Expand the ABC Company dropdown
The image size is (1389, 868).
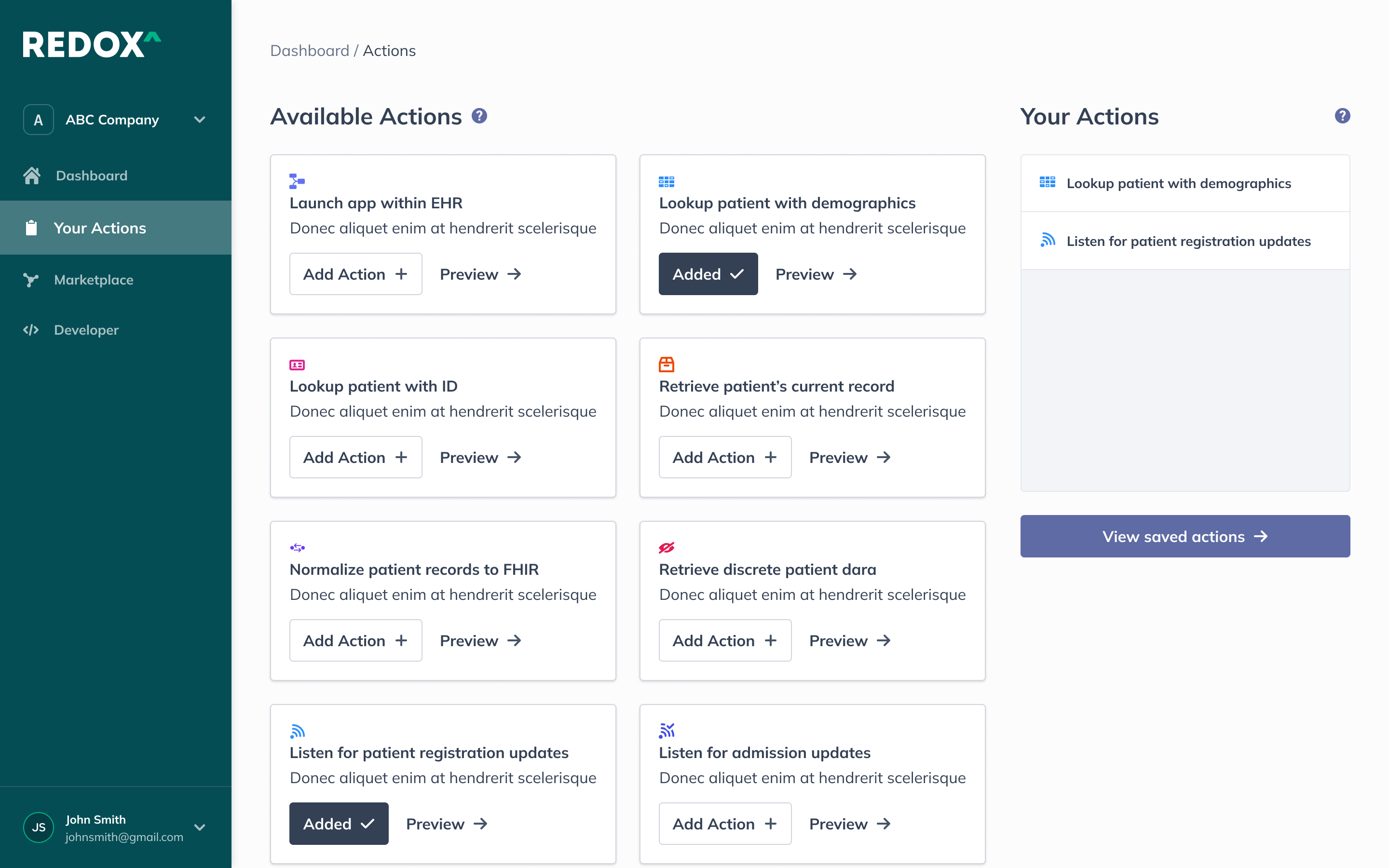pyautogui.click(x=199, y=120)
